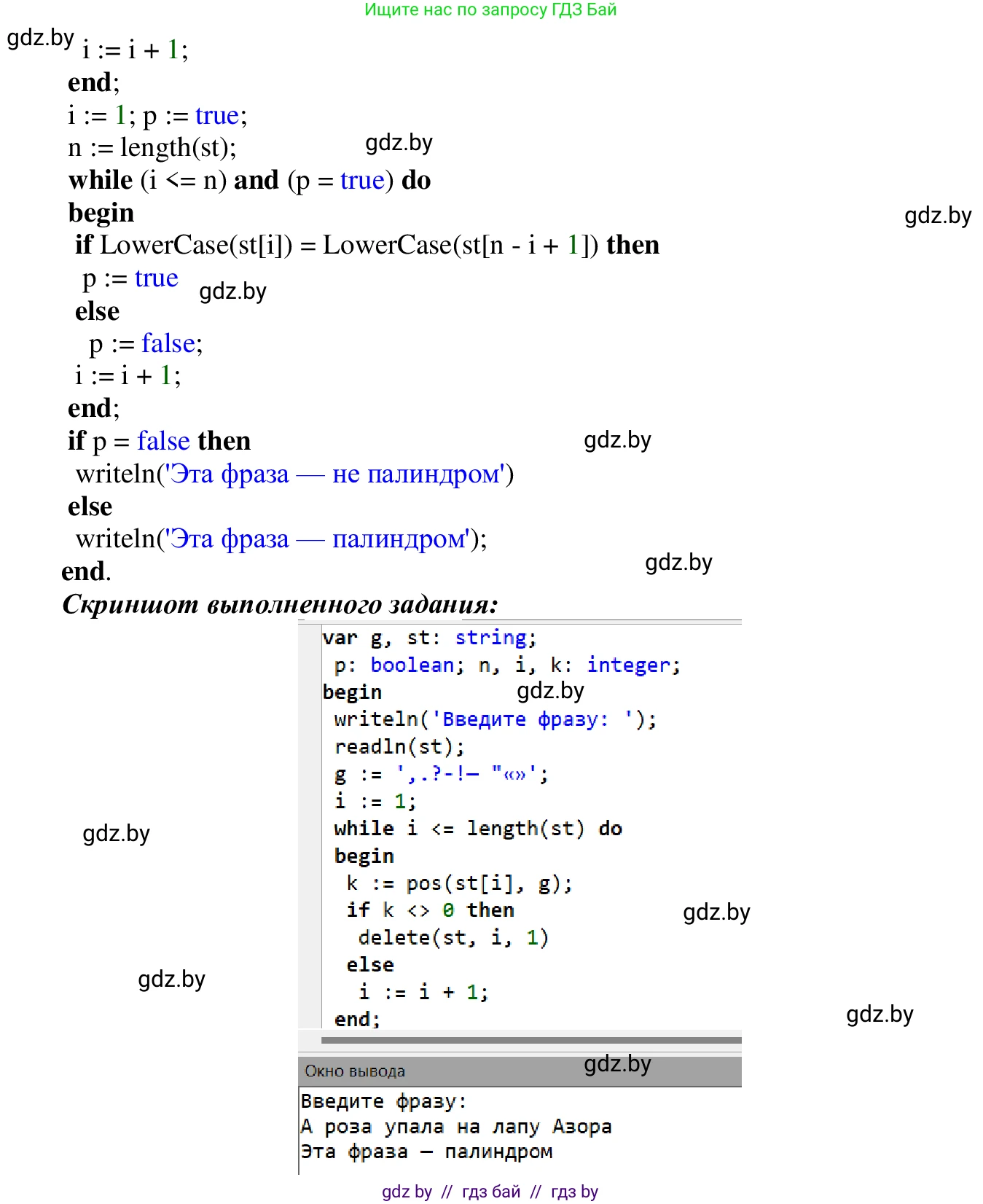
Task: Click 'var g, st: string;' in the editor
Action: tap(429, 638)
